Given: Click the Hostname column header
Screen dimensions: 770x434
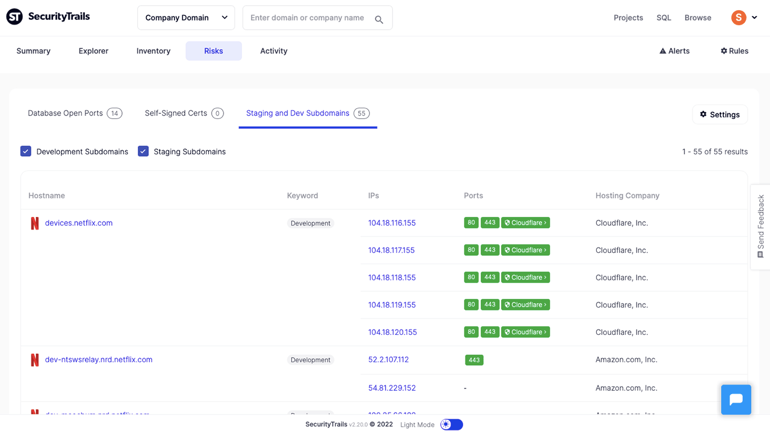Looking at the screenshot, I should 47,195.
